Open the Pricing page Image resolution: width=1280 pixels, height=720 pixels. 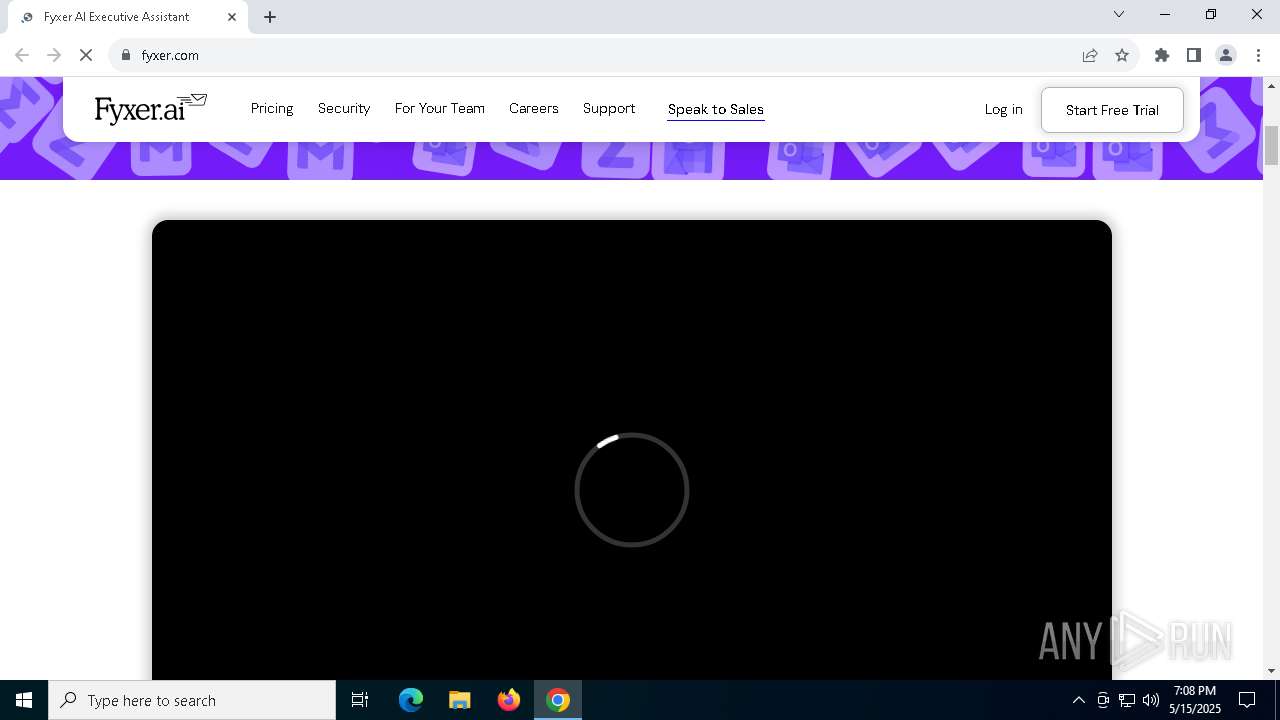click(272, 108)
